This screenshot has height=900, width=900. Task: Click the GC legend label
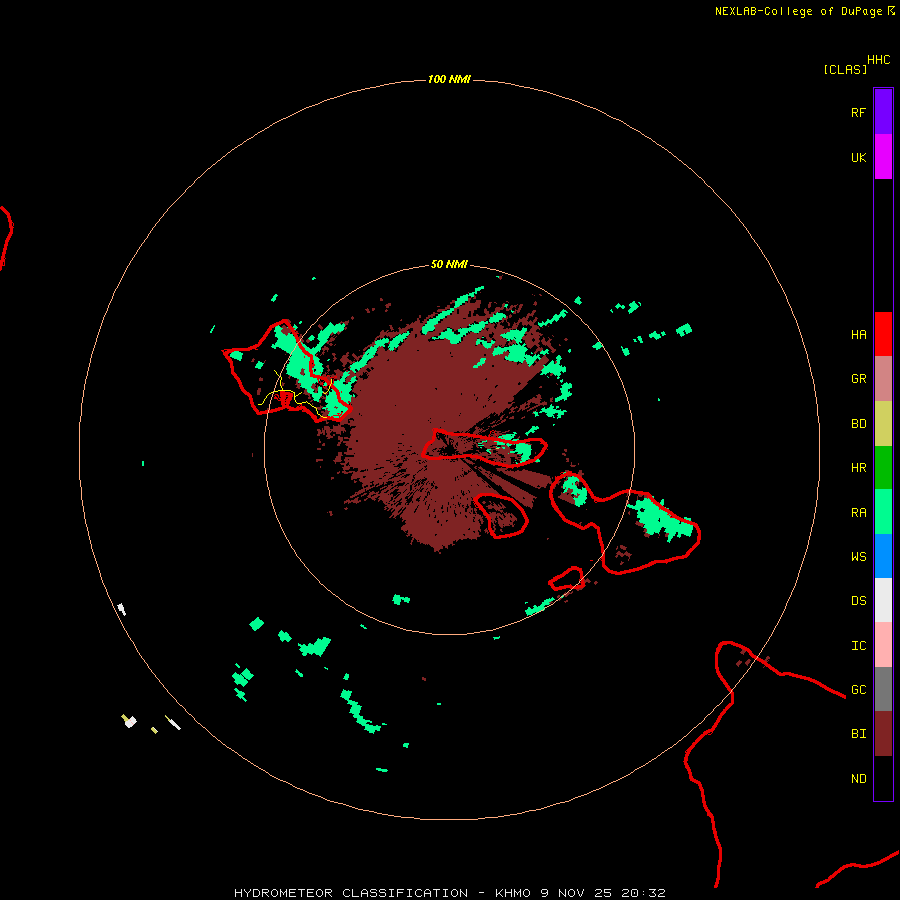(858, 689)
